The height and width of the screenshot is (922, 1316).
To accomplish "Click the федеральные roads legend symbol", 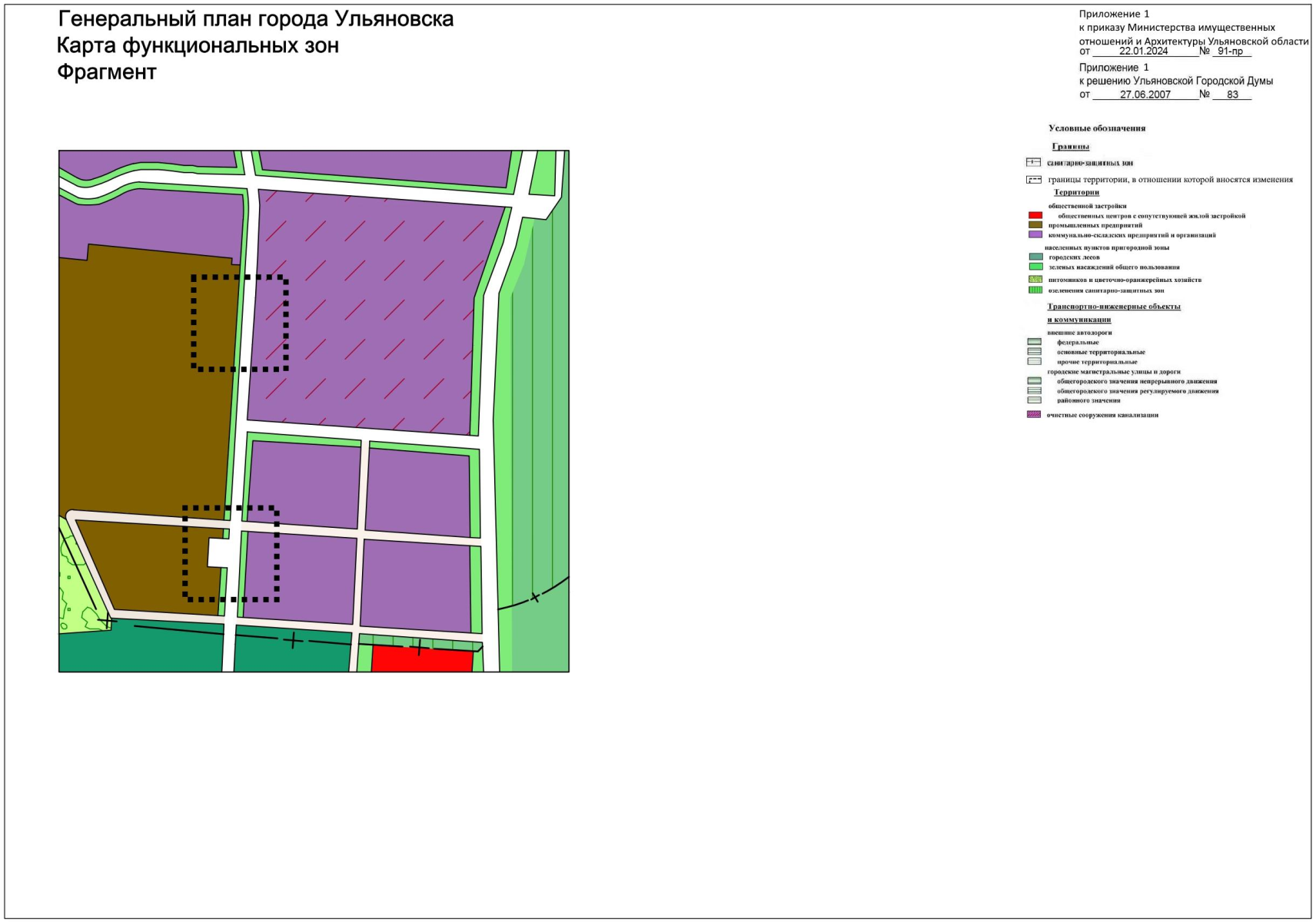I will pyautogui.click(x=1034, y=342).
